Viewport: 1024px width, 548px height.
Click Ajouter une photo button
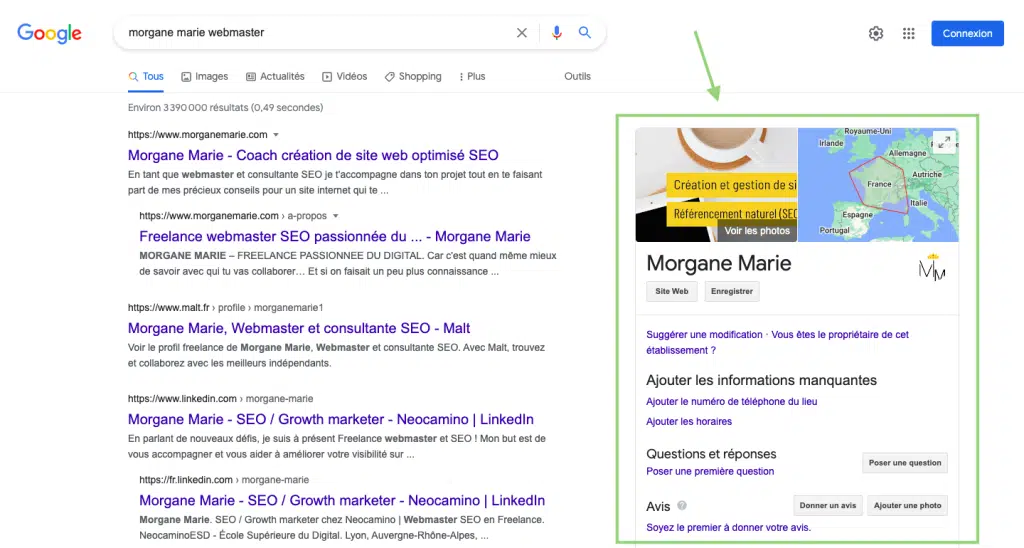(907, 506)
